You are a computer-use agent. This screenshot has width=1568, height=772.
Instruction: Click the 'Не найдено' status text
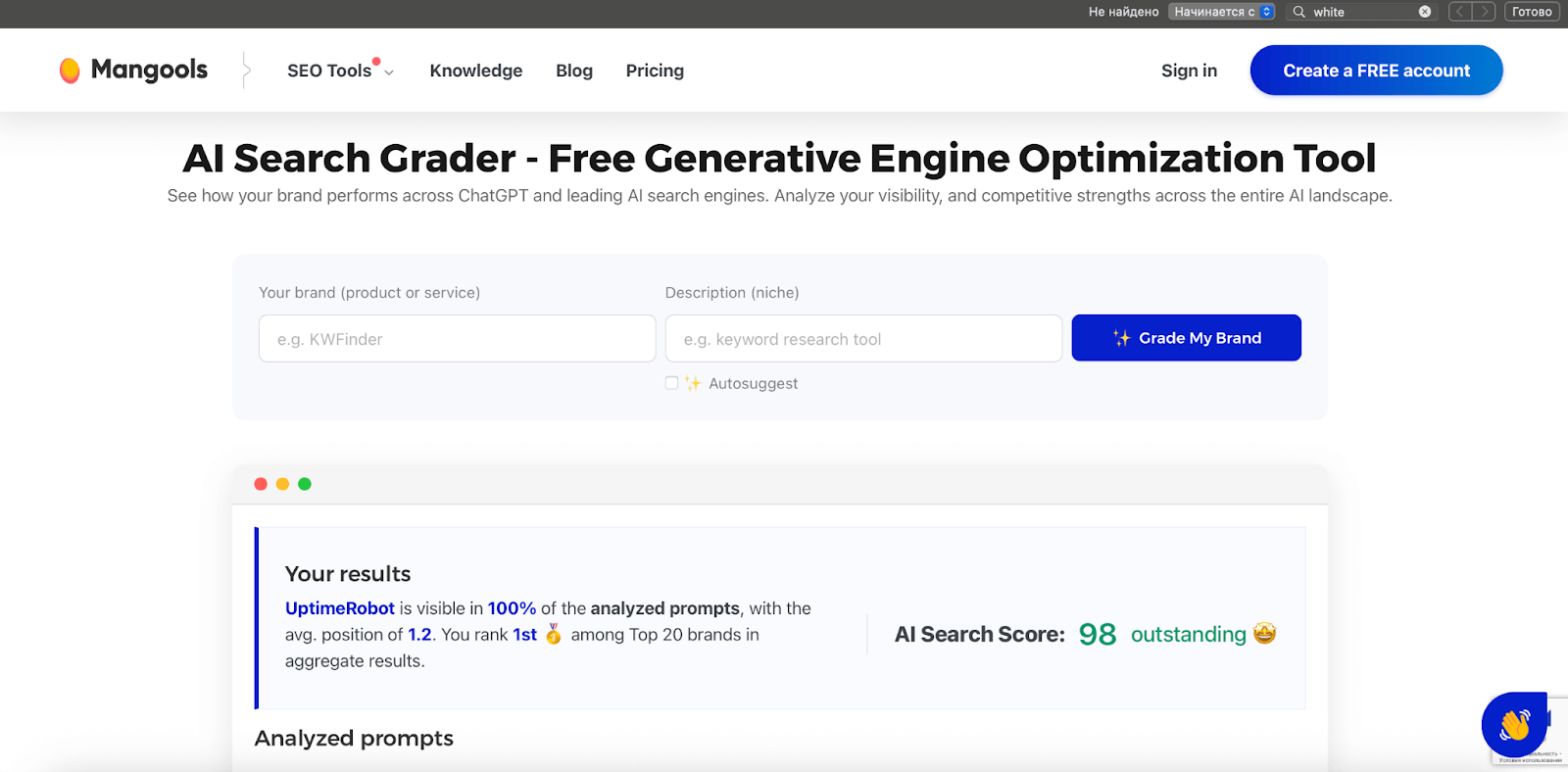click(1124, 12)
